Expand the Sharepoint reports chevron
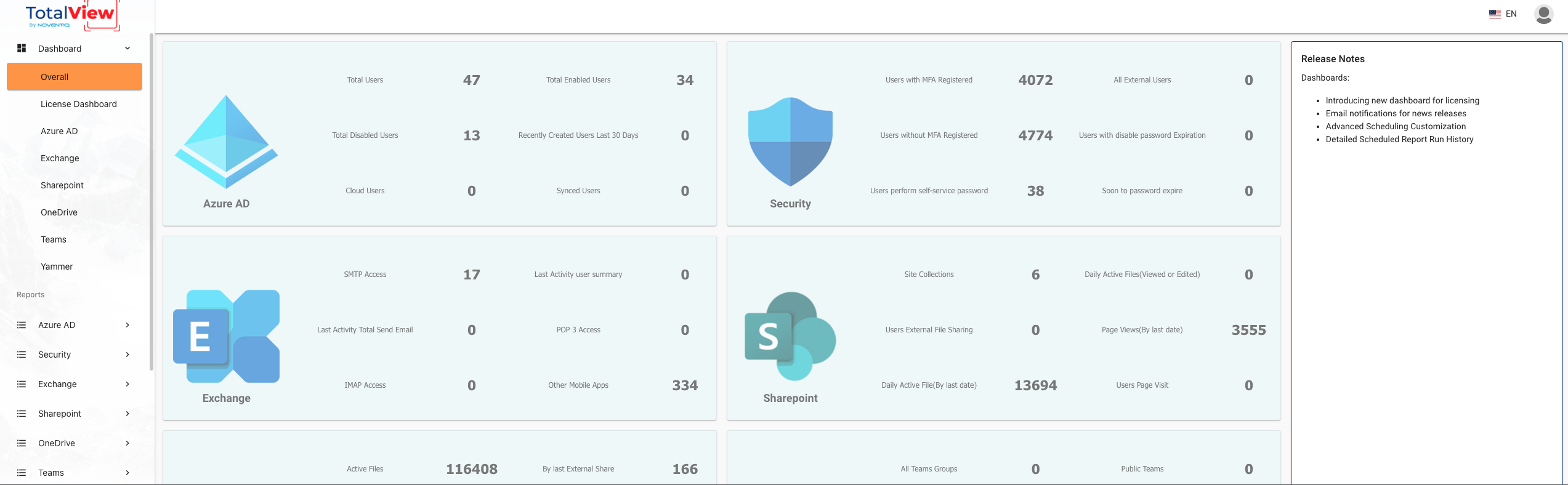The width and height of the screenshot is (1568, 485). (x=127, y=414)
